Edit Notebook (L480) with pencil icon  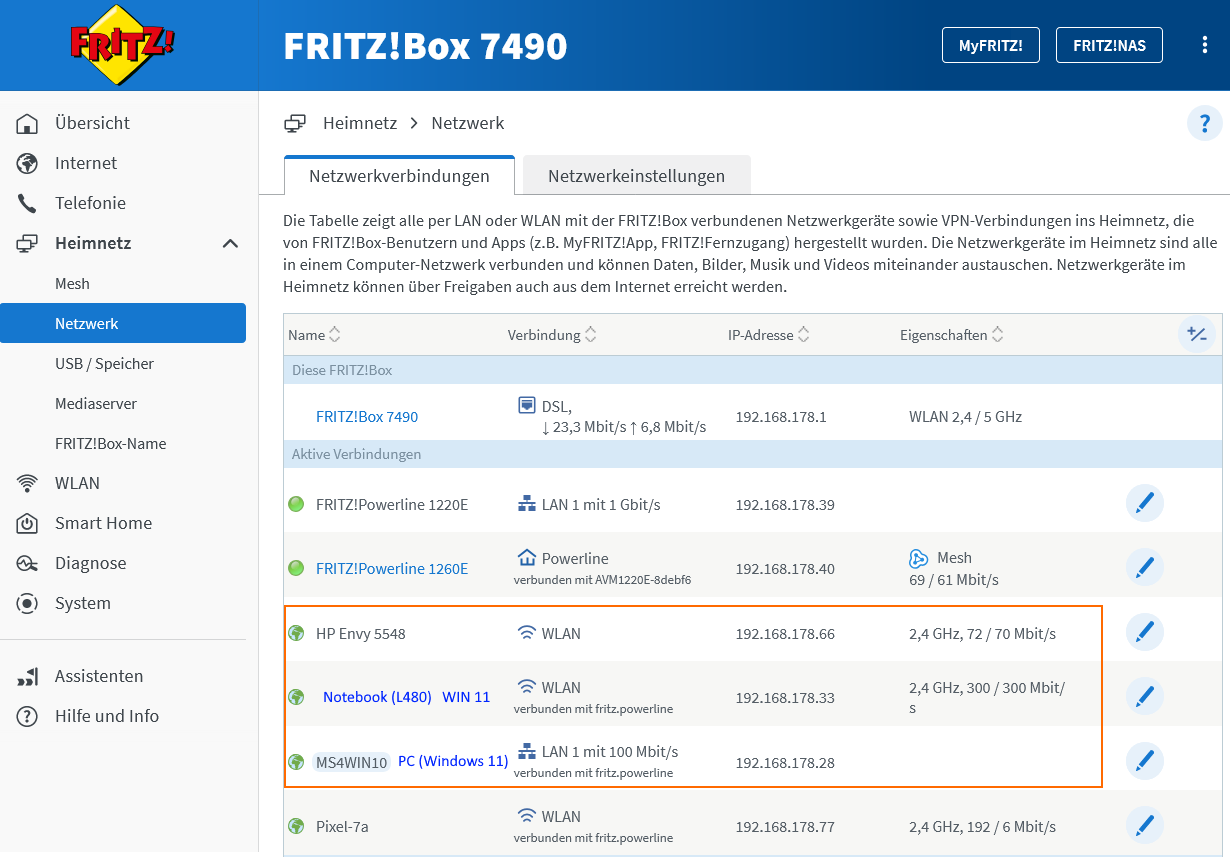coord(1145,697)
